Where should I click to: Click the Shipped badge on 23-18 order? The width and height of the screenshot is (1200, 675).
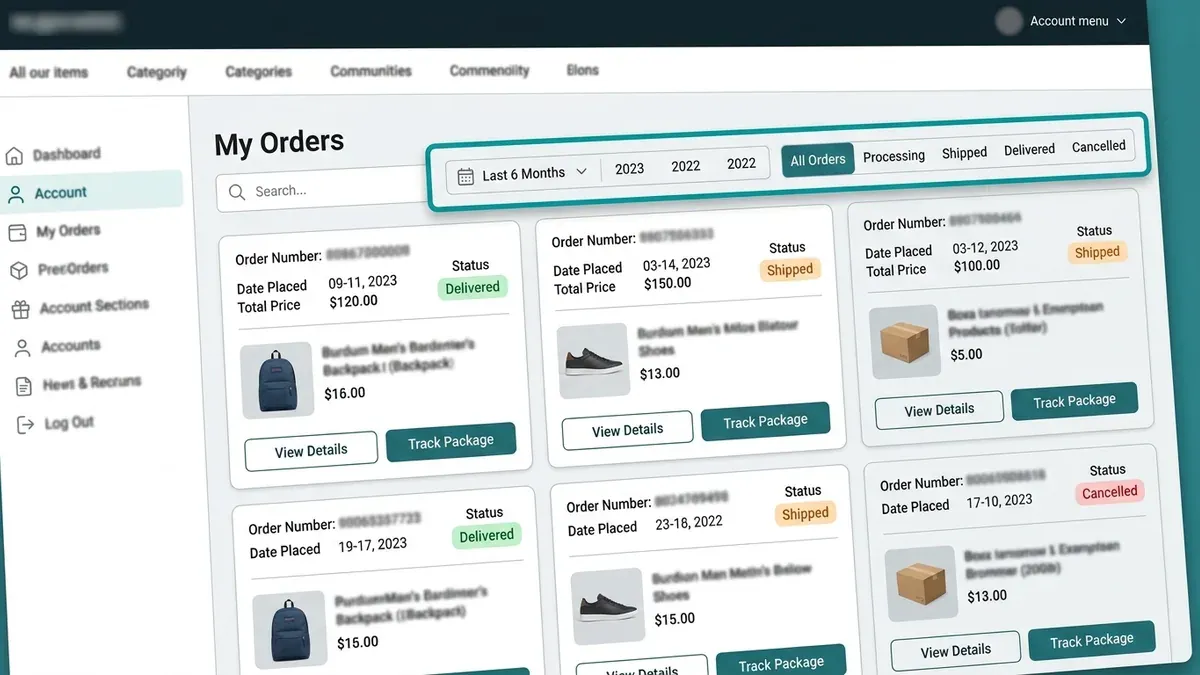pyautogui.click(x=805, y=514)
